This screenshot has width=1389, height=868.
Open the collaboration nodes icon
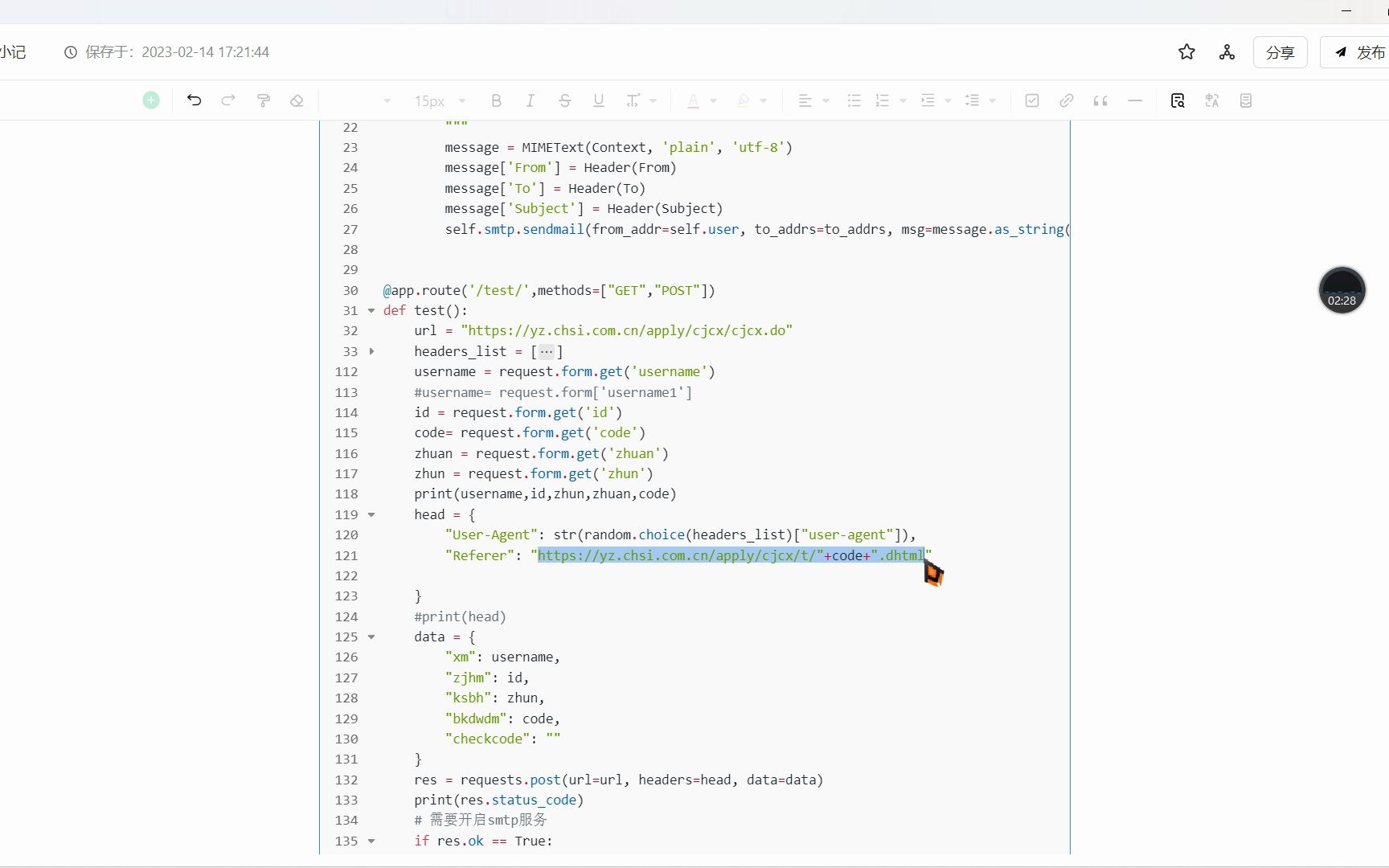(x=1227, y=52)
